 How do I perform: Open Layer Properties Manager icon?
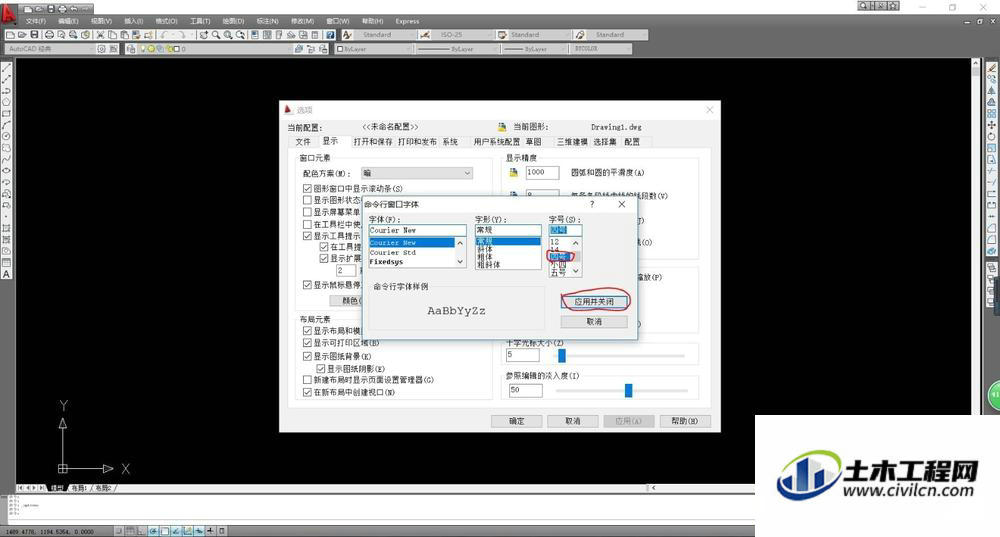[131, 48]
